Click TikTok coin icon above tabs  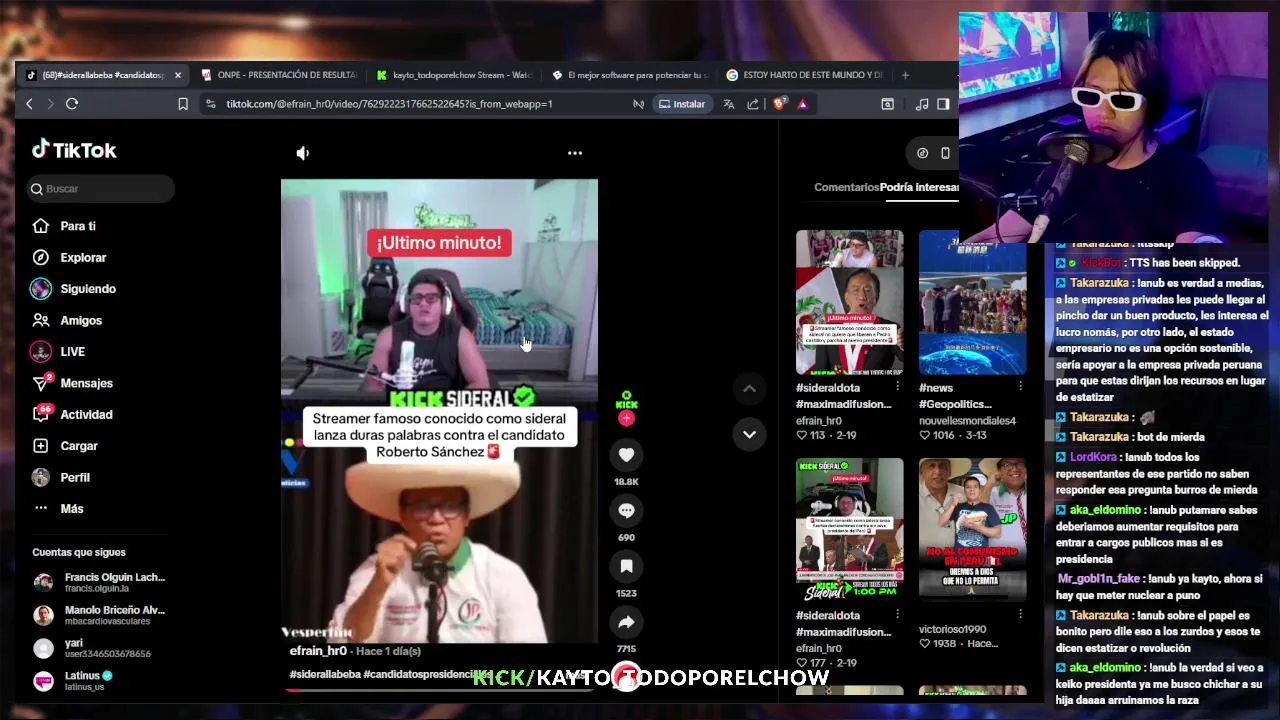coord(922,153)
